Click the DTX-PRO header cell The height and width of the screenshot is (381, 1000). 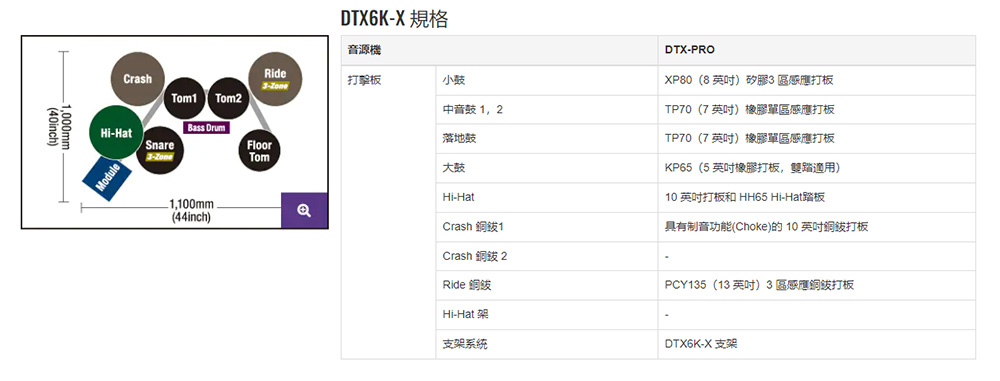tap(816, 50)
